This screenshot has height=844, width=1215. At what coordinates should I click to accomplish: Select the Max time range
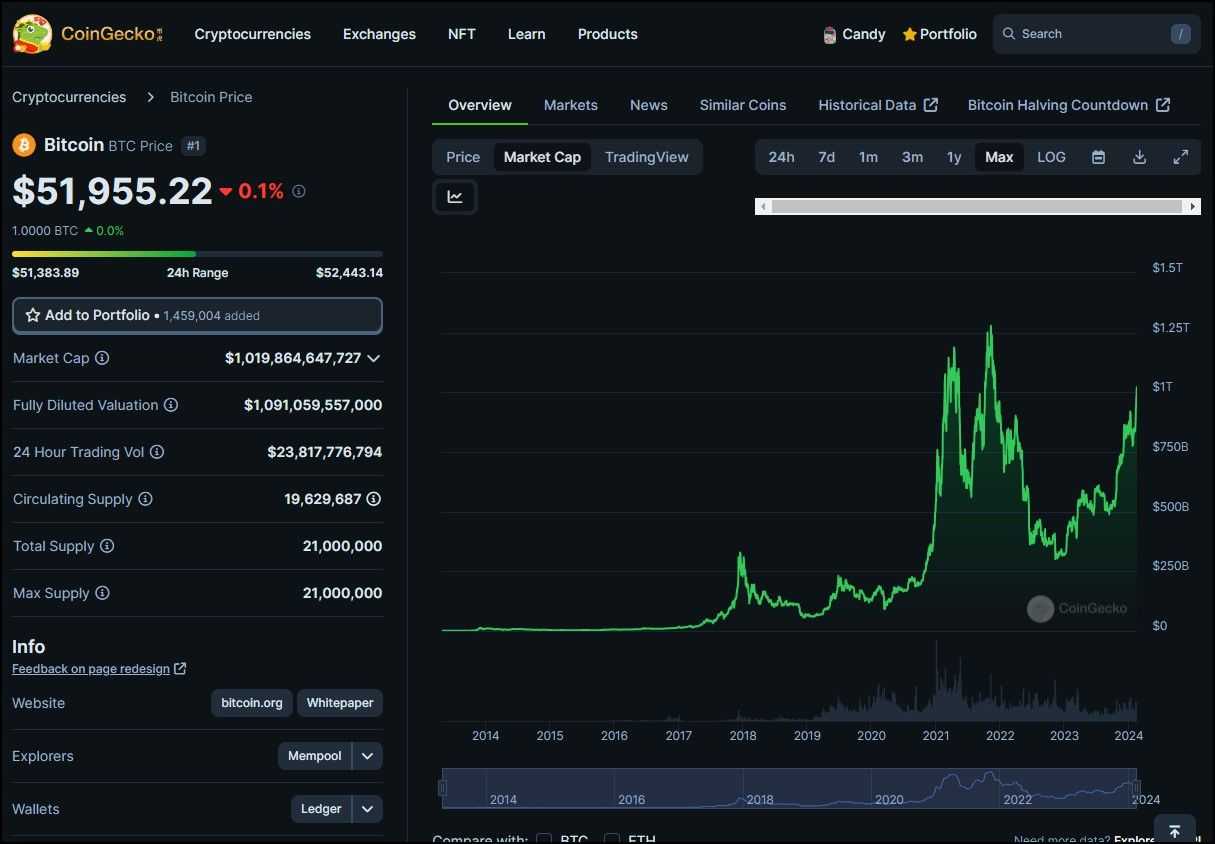tap(999, 157)
